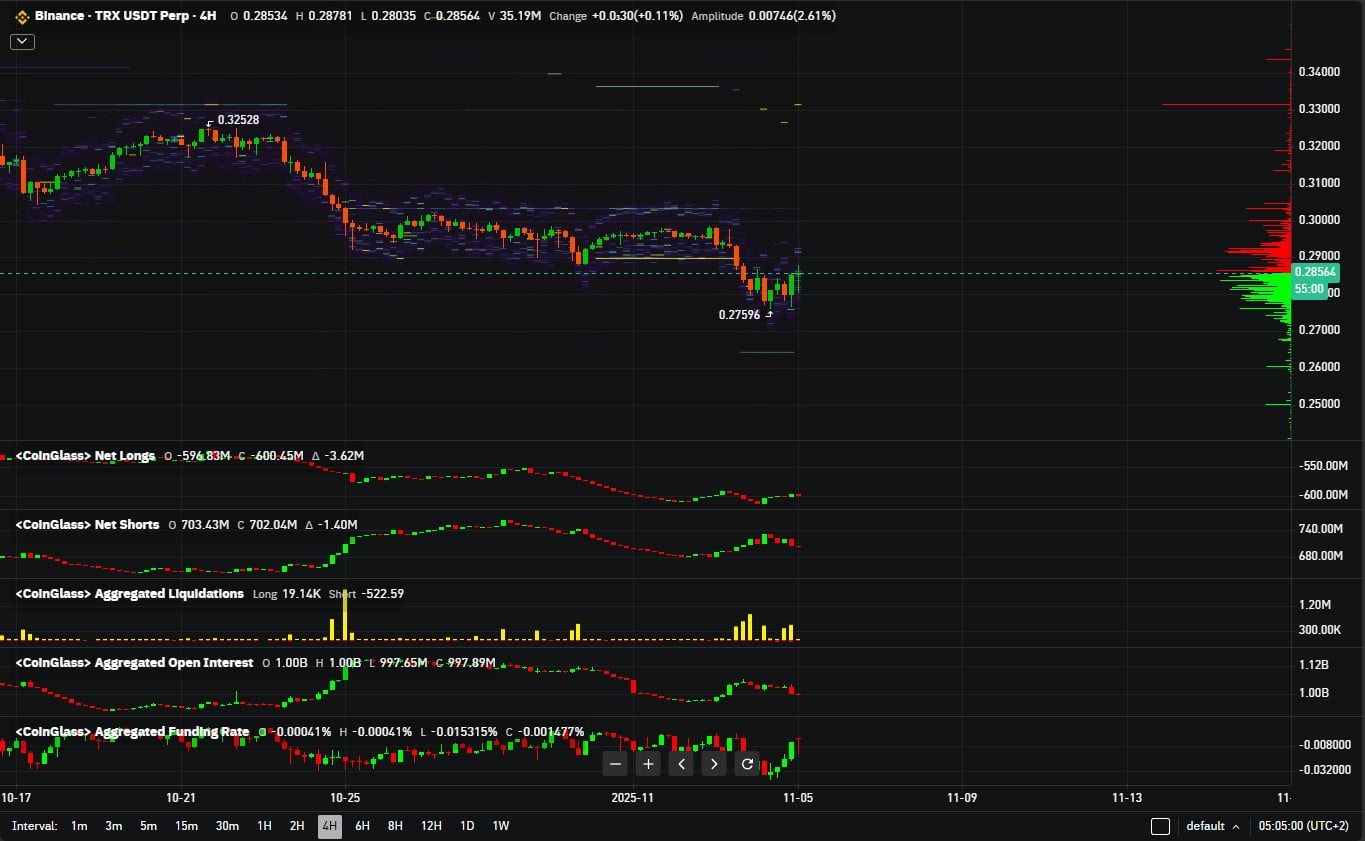This screenshot has height=841, width=1365.
Task: Reset the chart view with the refresh icon
Action: [x=747, y=764]
